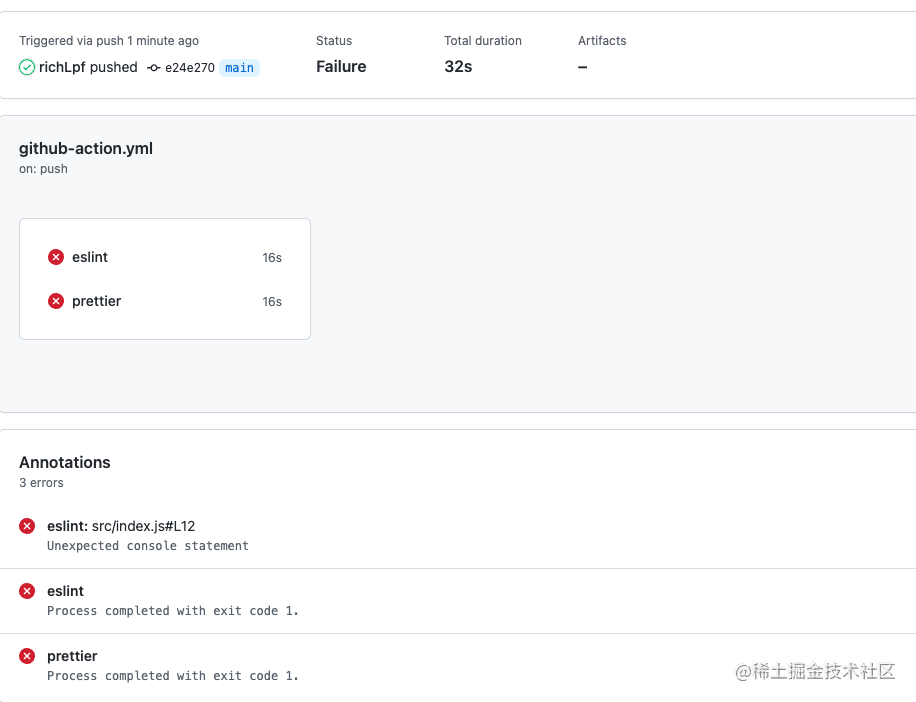Click the Annotations section heading
916x702 pixels.
point(65,463)
